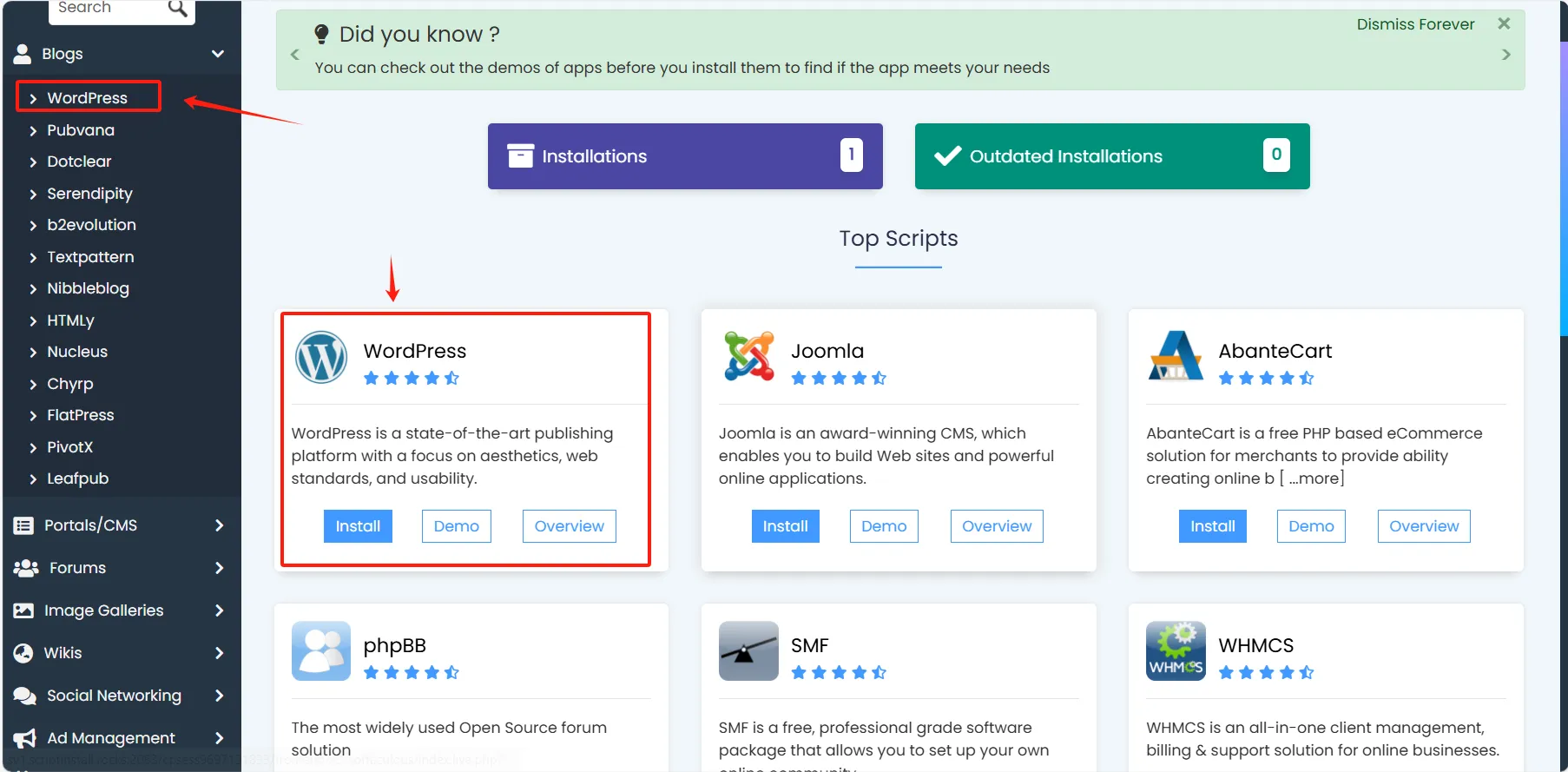Install WordPress from Top Scripts

click(358, 526)
